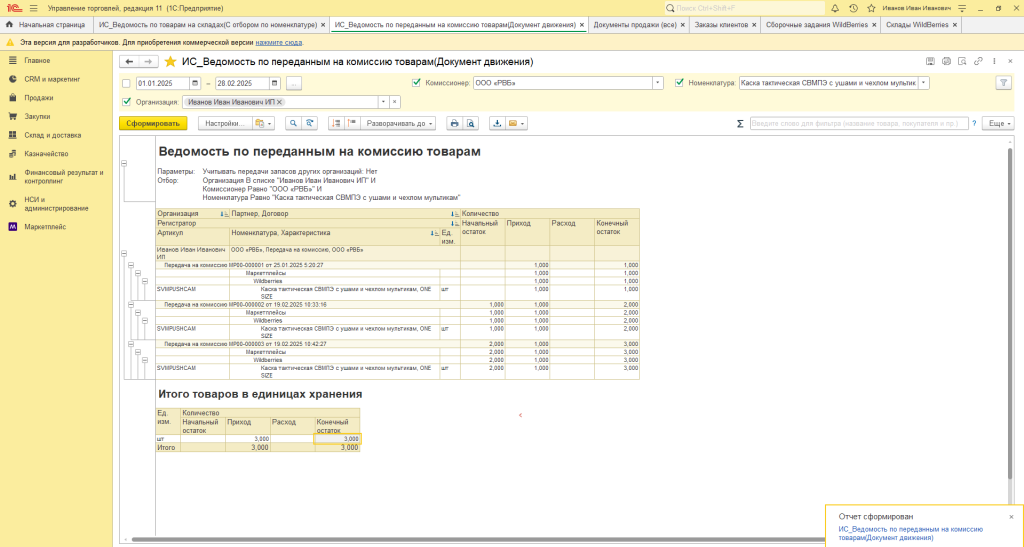Open the Еще menu dropdown
The width and height of the screenshot is (1024, 547).
(1000, 123)
